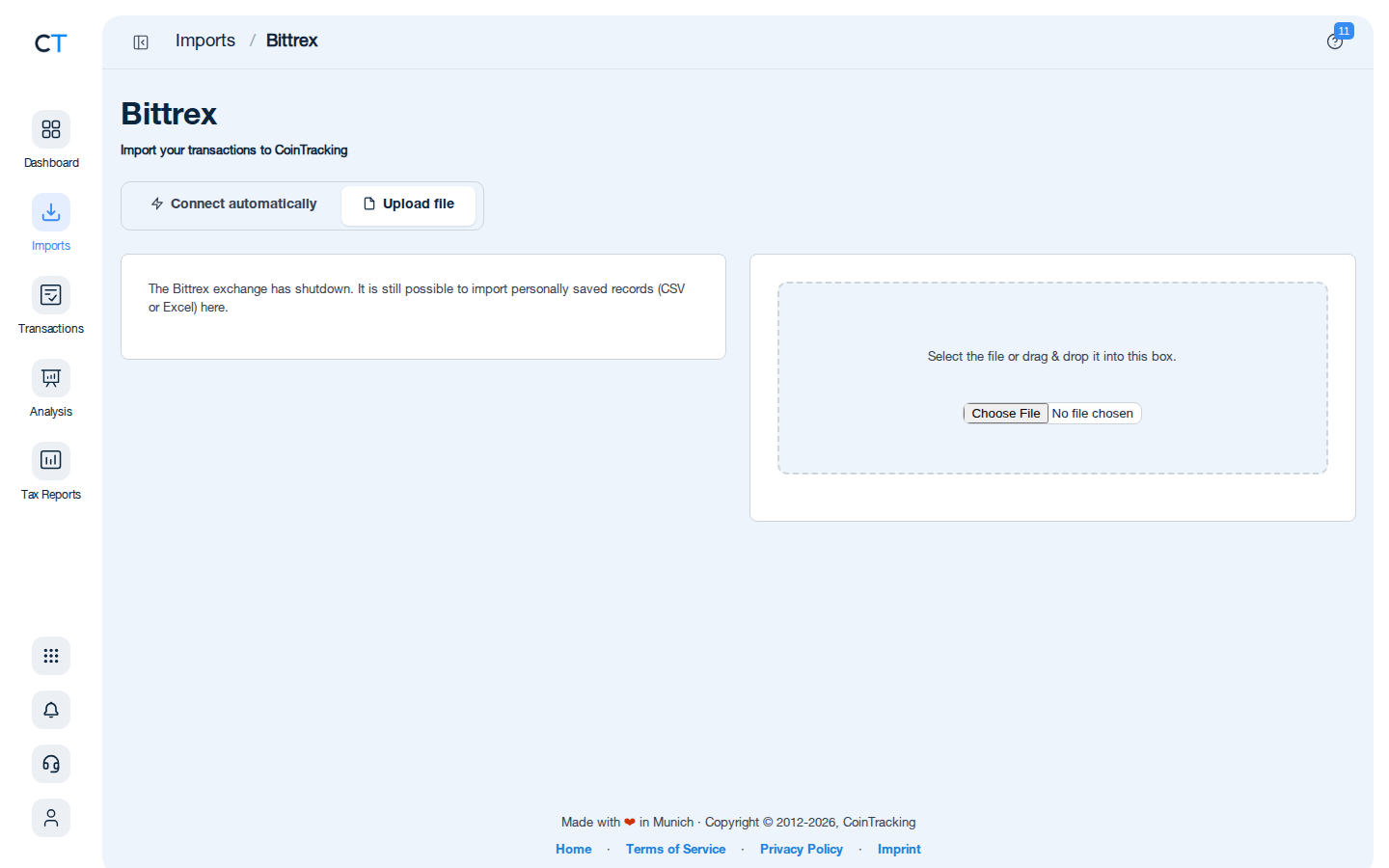Click the 'No file chosen' text
This screenshot has width=1389, height=868.
(1092, 414)
